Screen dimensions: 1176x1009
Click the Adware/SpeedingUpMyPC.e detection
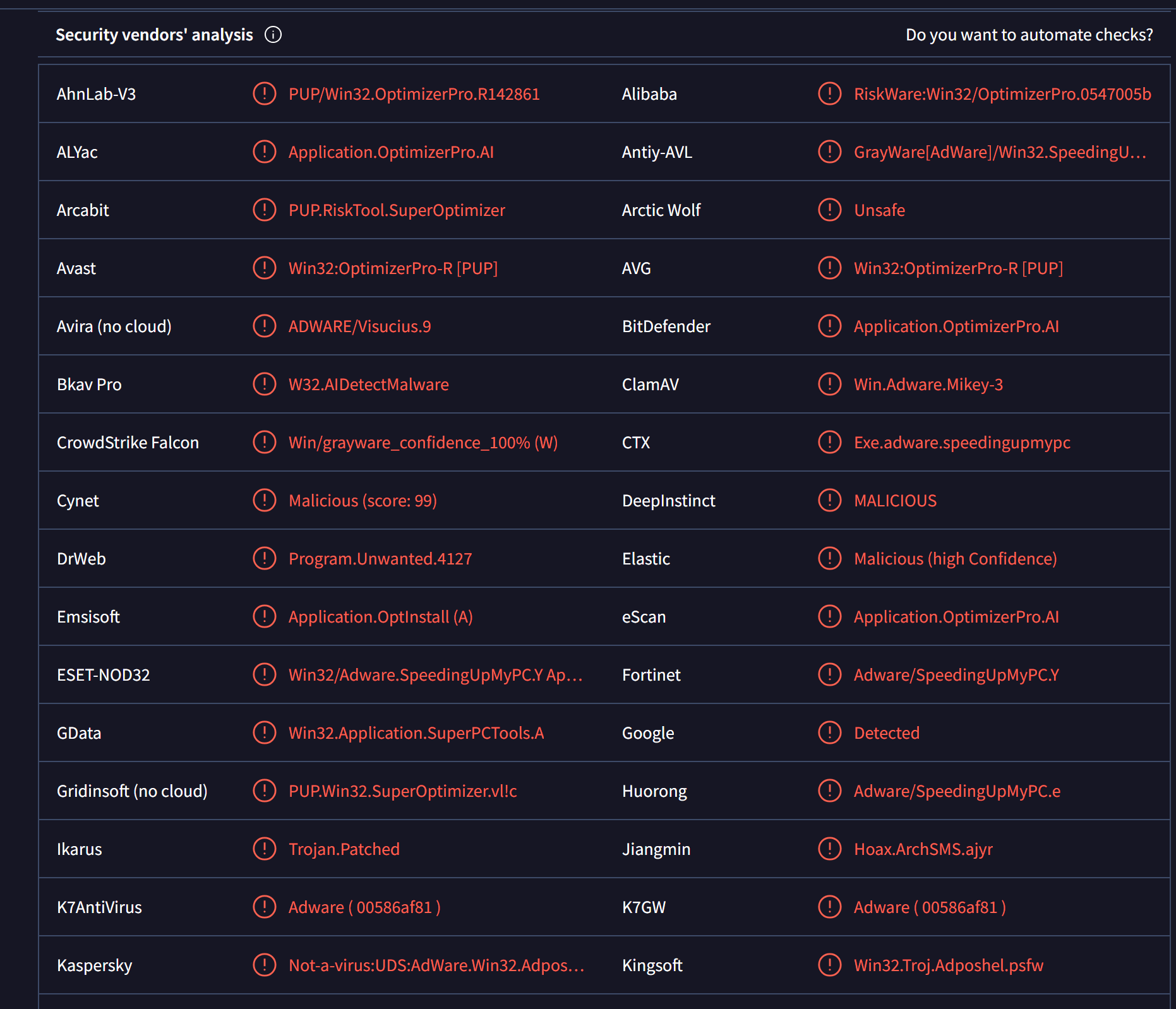[x=957, y=791]
